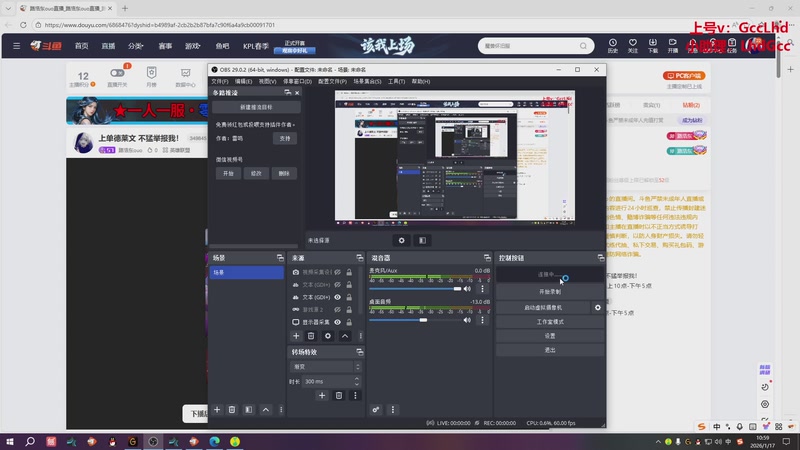This screenshot has width=800, height=450.
Task: Open Douyu 历史 history icon
Action: pyautogui.click(x=613, y=45)
